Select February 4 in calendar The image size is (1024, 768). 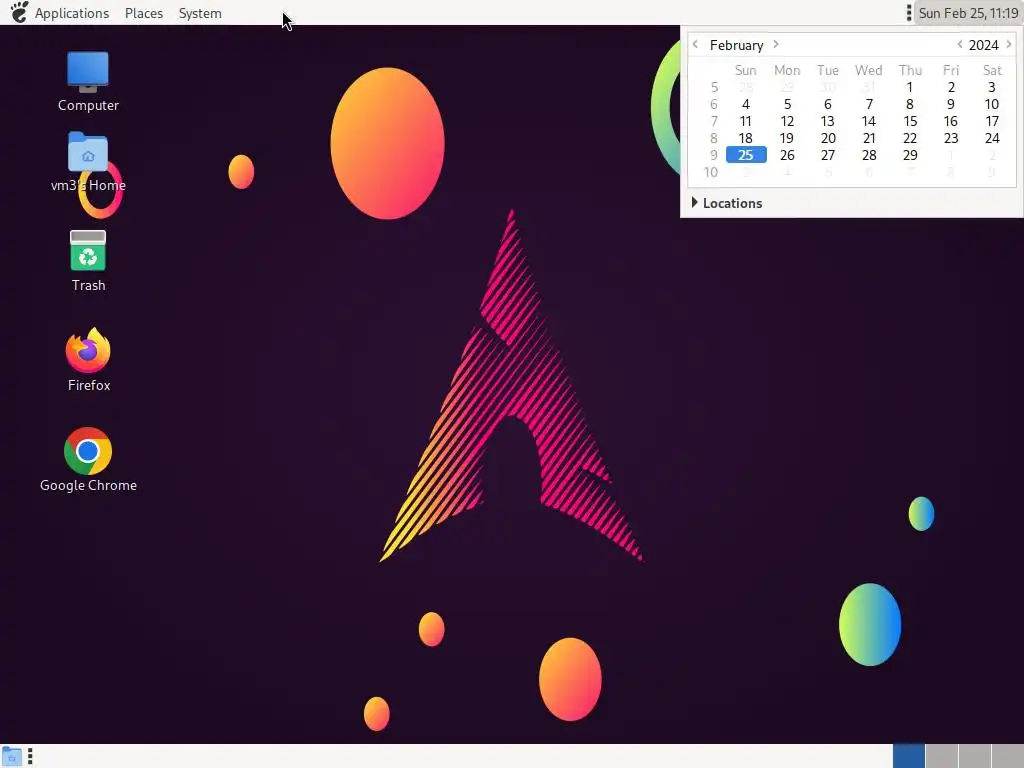(746, 104)
